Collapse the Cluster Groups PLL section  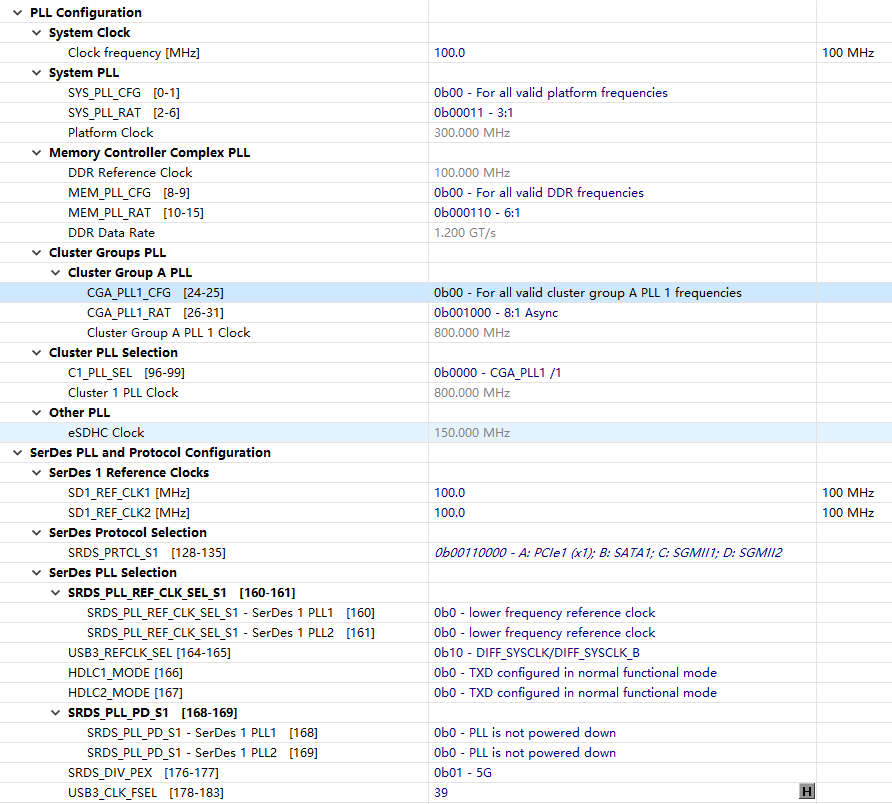36,252
